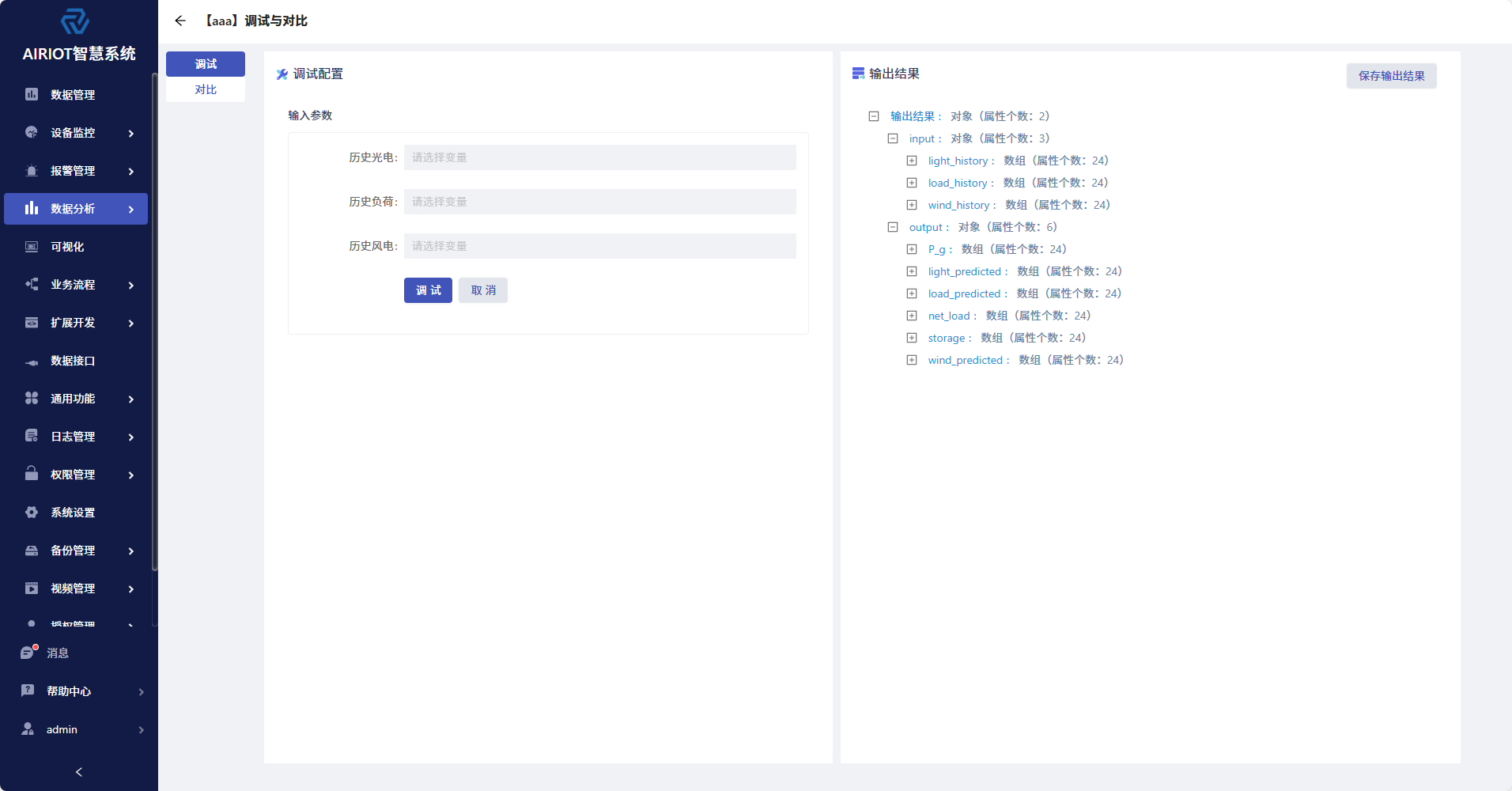Click the back arrow icon in header
Viewport: 1512px width, 791px height.
(x=180, y=21)
